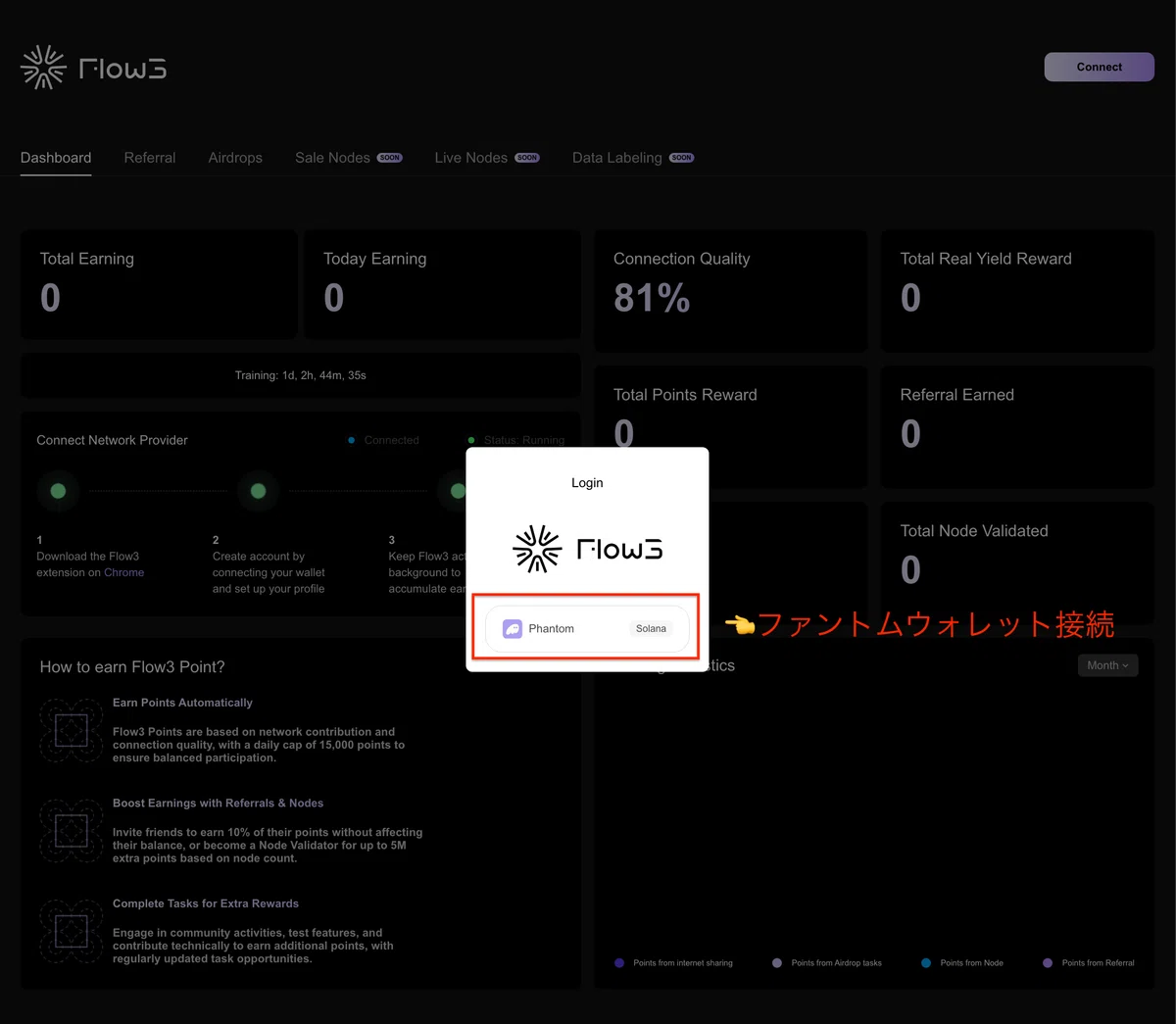Click SOON badge beside Sale Nodes
Image resolution: width=1176 pixels, height=1024 pixels.
390,158
